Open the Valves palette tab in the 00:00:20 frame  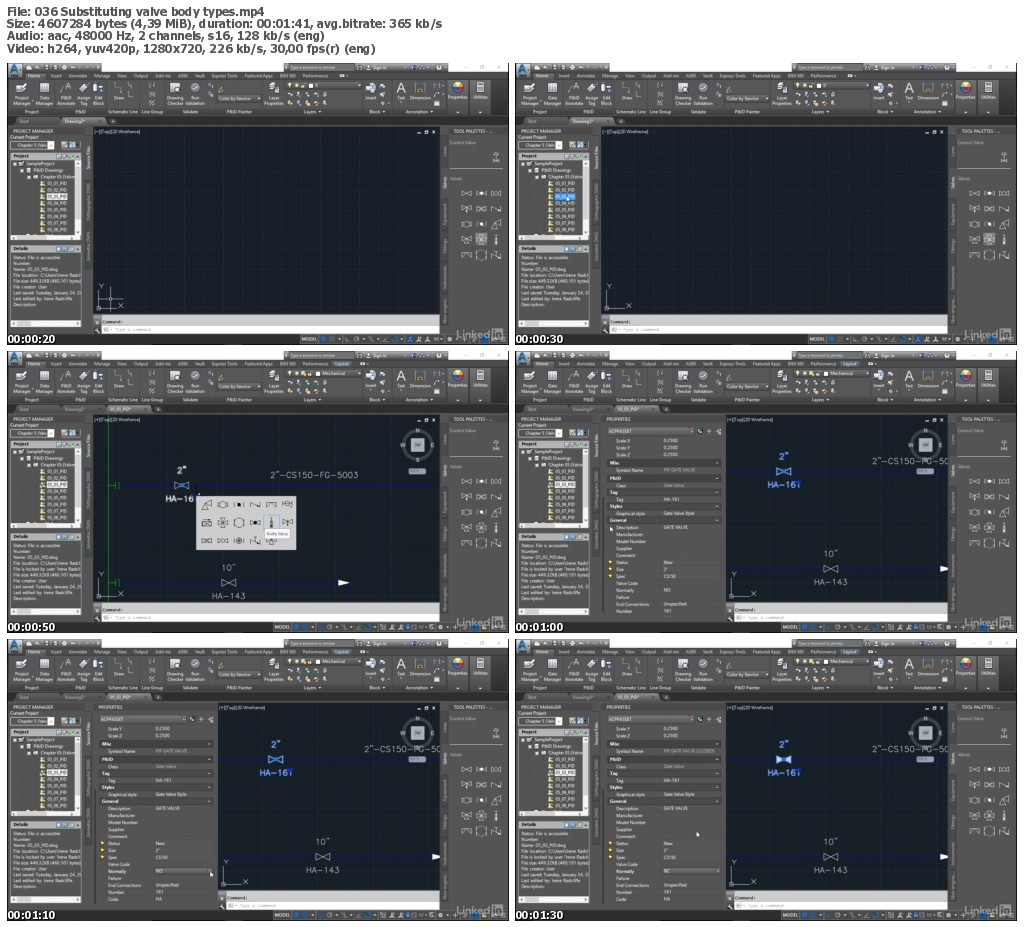(445, 183)
